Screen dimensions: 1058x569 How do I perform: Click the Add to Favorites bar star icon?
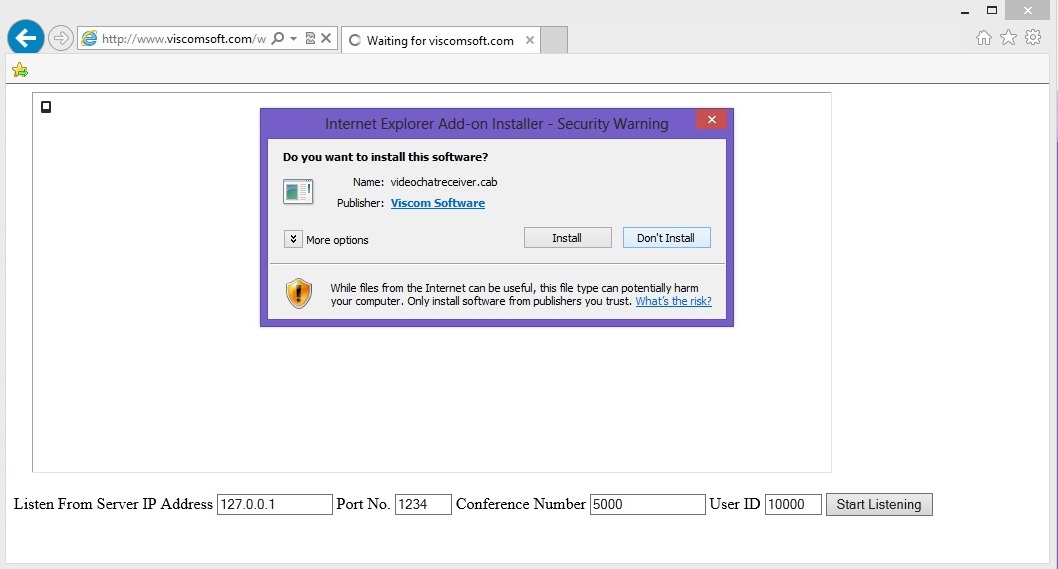point(19,70)
